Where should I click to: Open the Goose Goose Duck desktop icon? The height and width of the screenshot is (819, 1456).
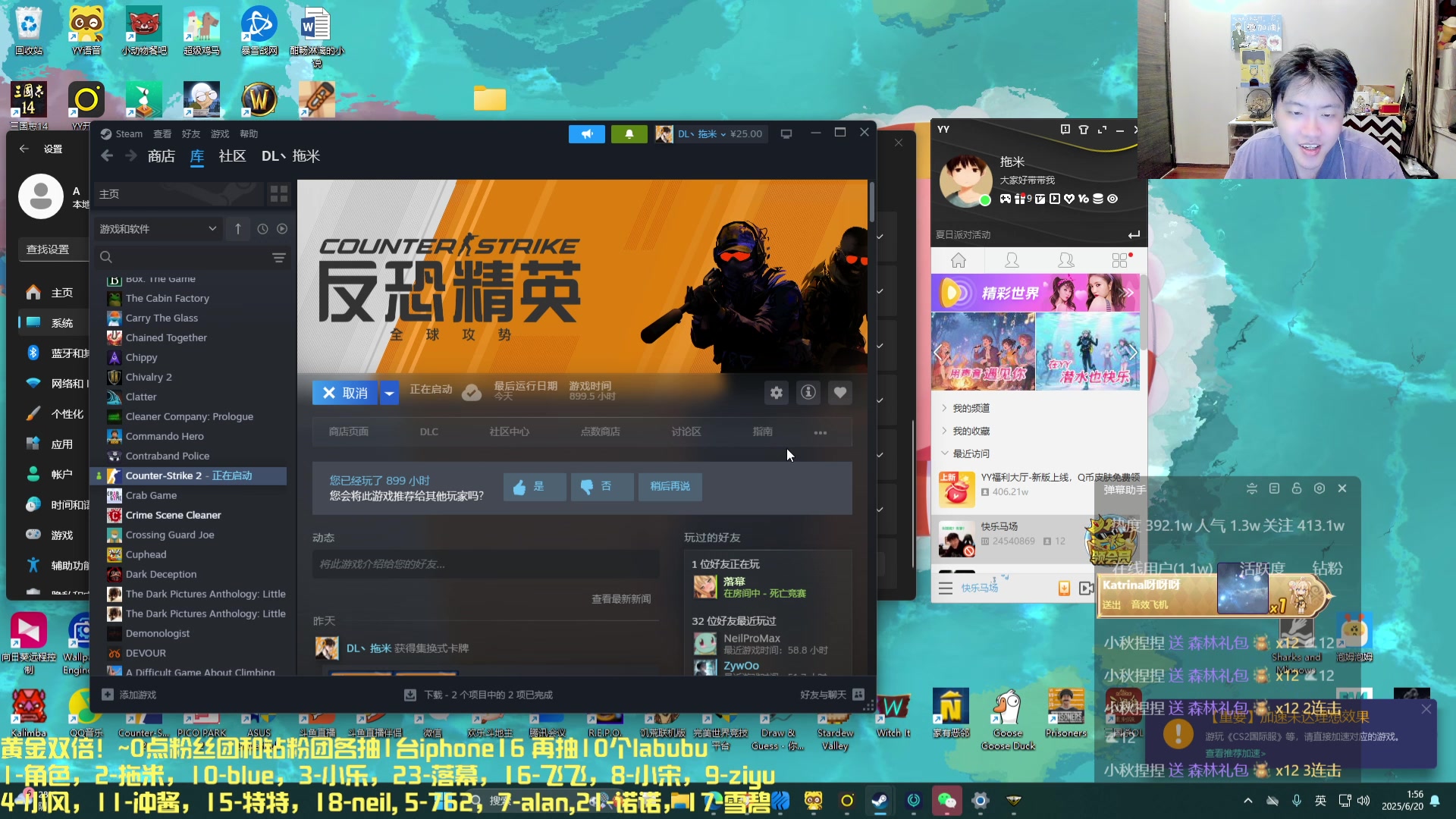[1008, 719]
